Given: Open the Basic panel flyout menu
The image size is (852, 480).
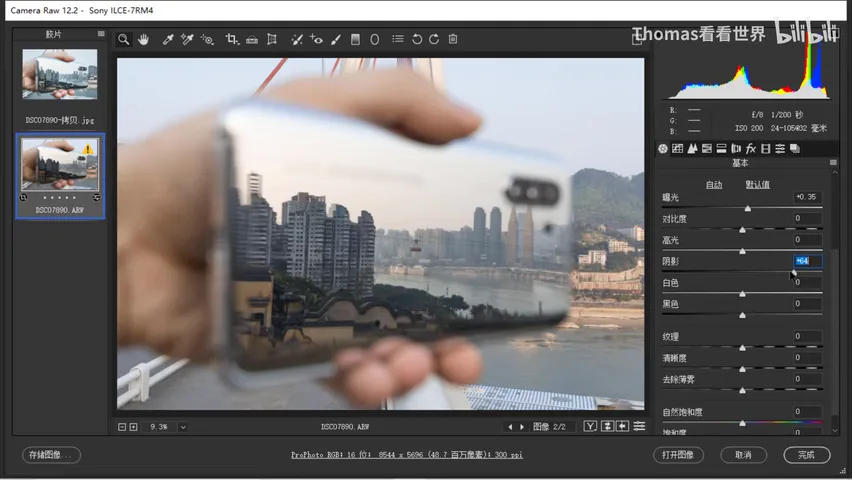Looking at the screenshot, I should tap(834, 163).
